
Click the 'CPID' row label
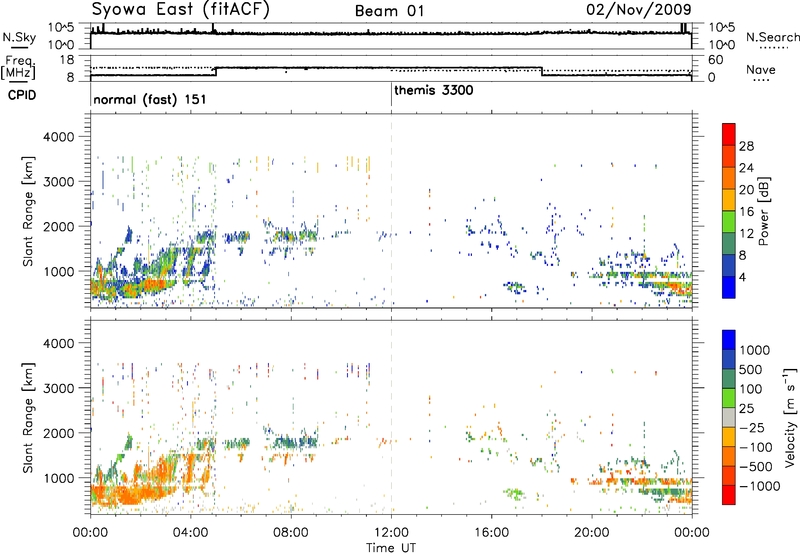coord(22,95)
